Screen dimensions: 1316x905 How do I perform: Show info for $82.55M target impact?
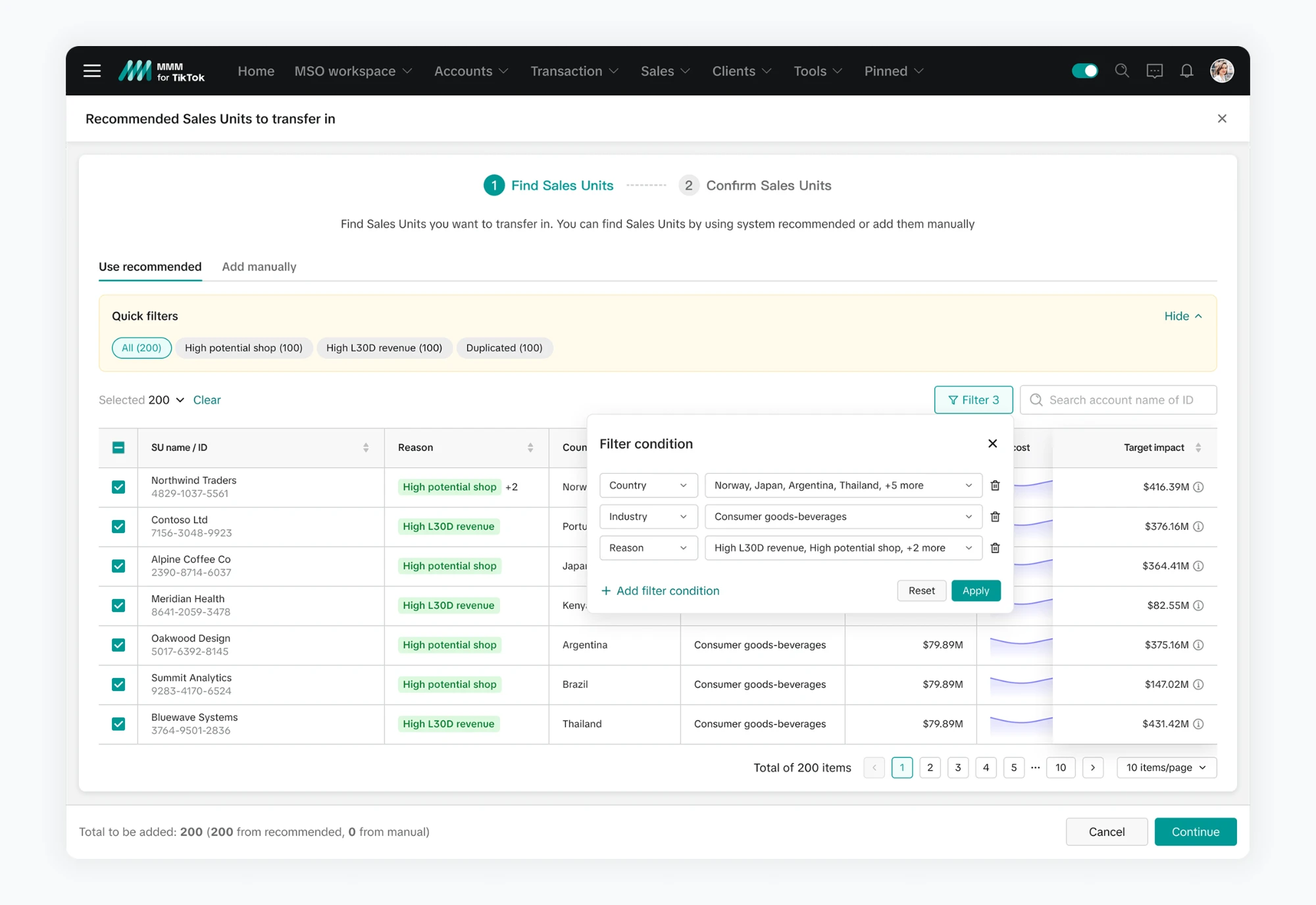1198,606
